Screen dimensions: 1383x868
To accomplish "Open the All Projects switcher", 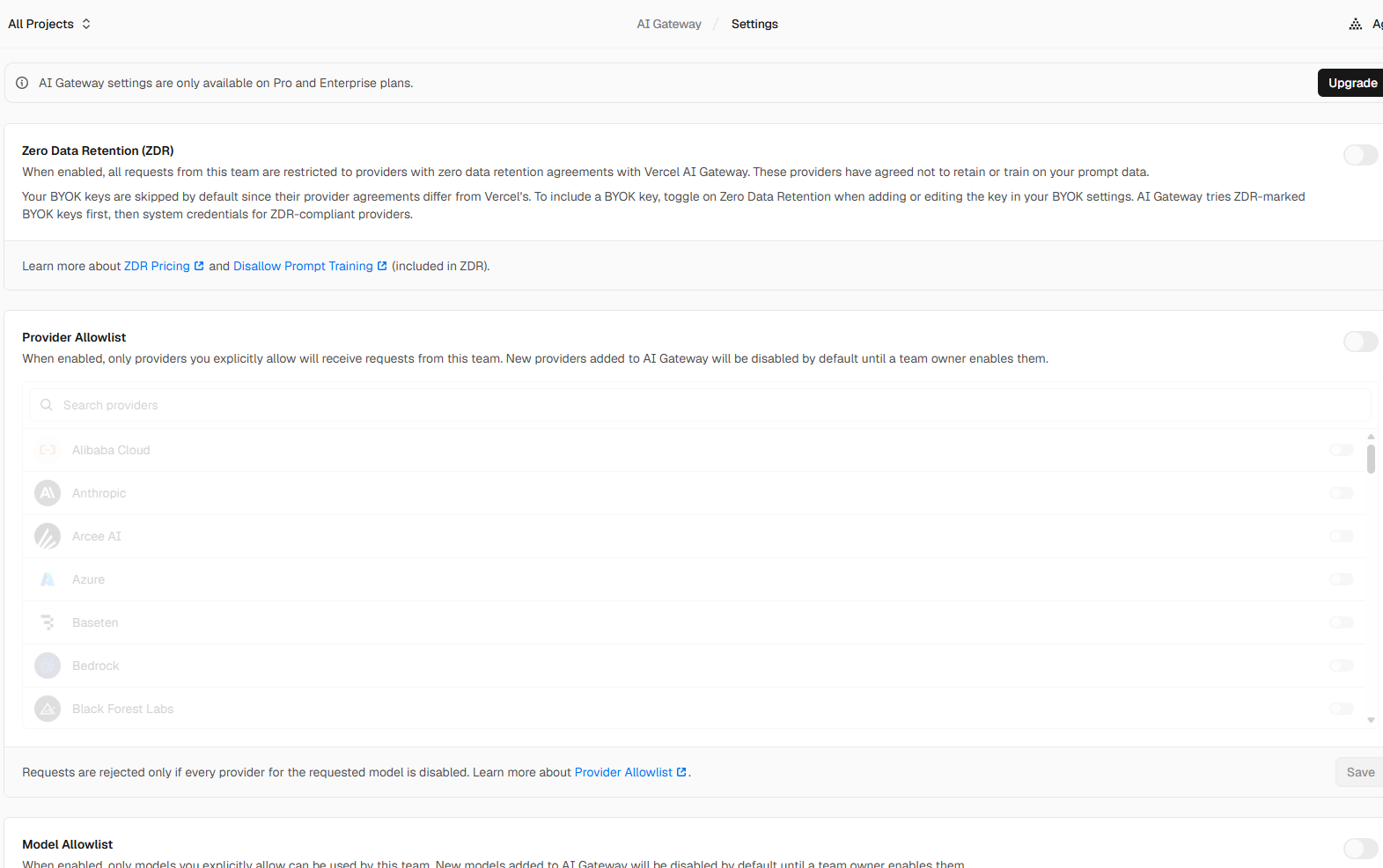I will [x=49, y=24].
